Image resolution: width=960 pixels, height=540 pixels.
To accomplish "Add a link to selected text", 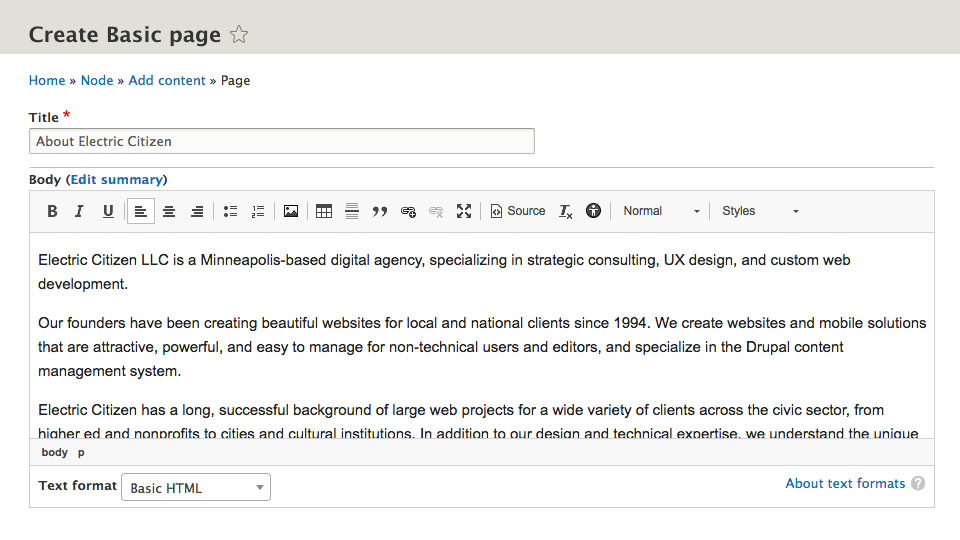I will tap(408, 211).
